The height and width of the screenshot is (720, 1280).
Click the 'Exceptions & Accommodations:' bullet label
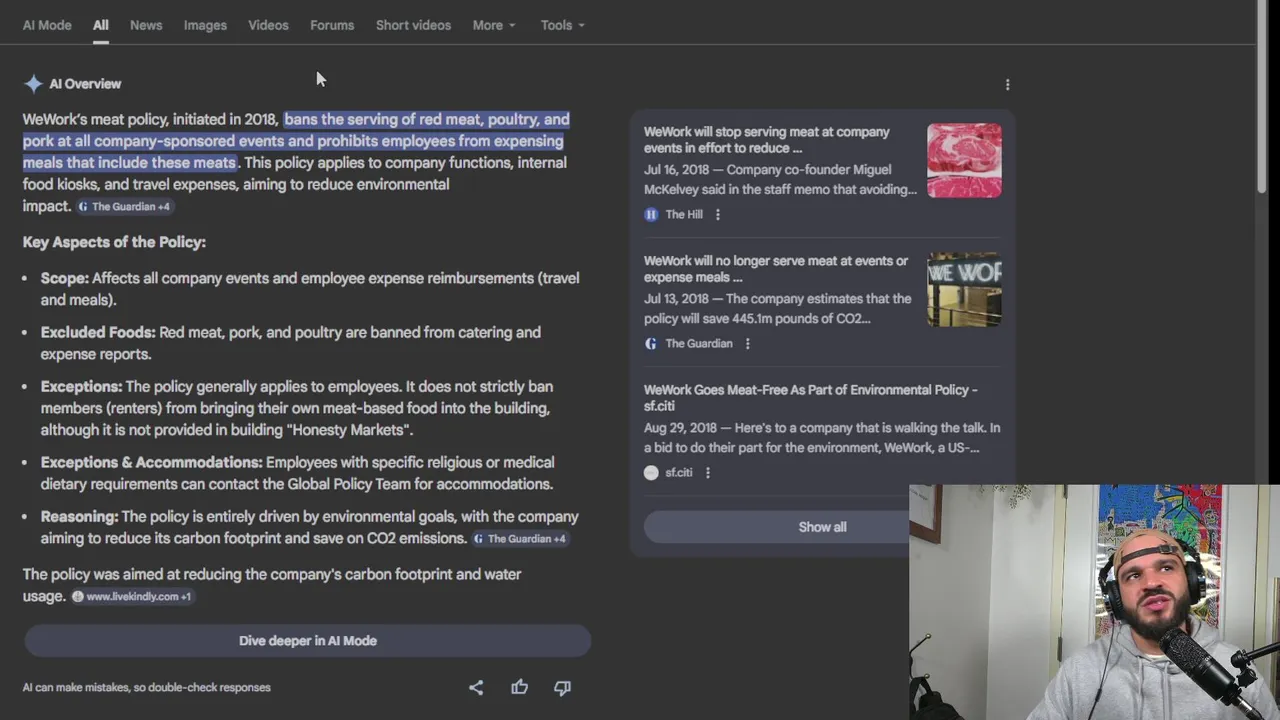151,462
